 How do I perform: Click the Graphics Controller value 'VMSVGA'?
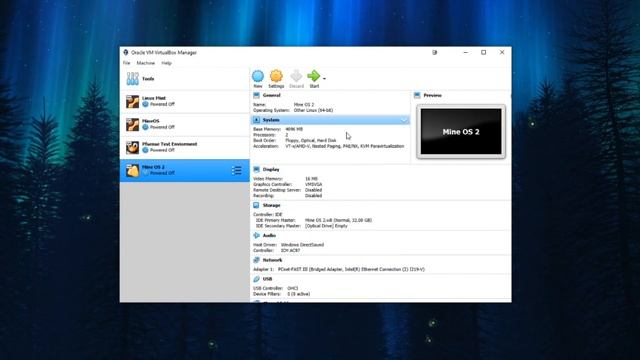[x=313, y=184]
